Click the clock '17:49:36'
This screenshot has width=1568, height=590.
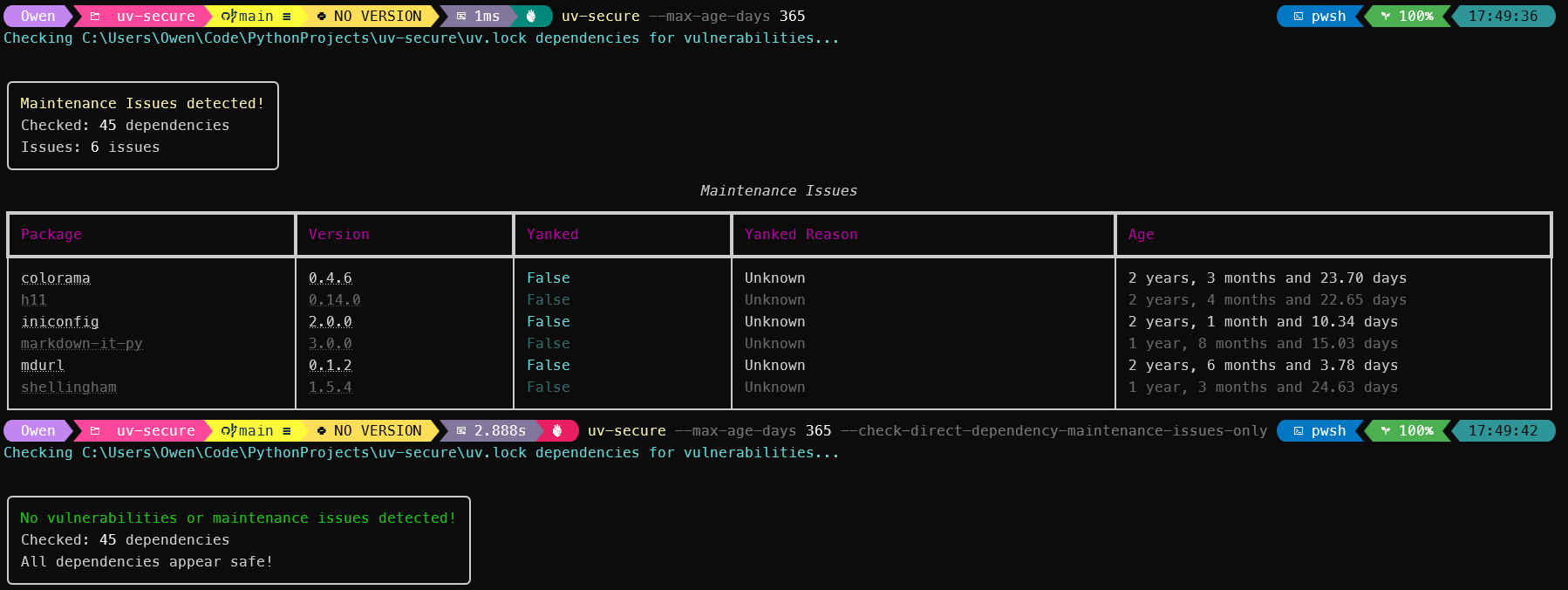[1503, 17]
